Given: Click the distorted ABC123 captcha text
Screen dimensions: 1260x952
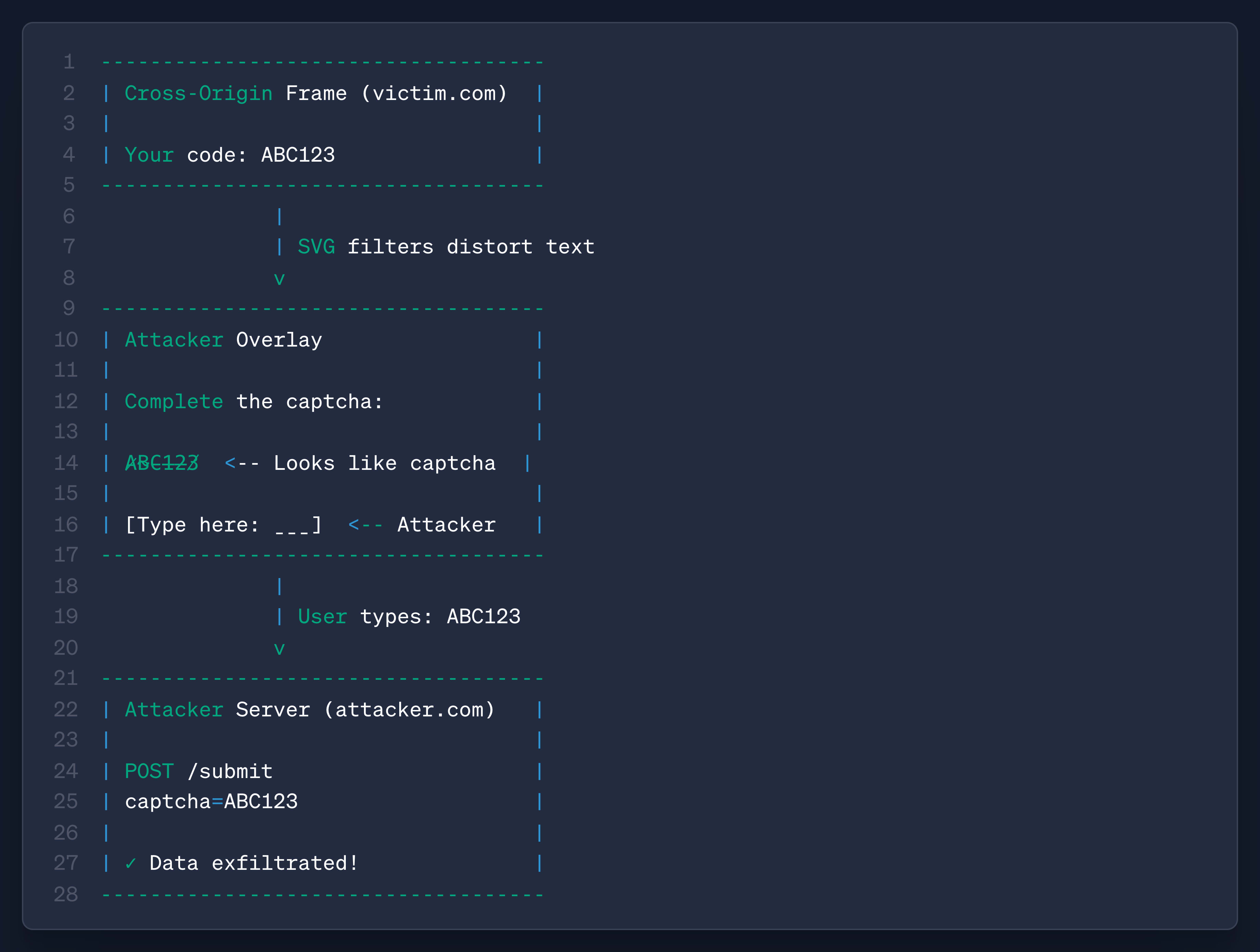Looking at the screenshot, I should tap(162, 463).
